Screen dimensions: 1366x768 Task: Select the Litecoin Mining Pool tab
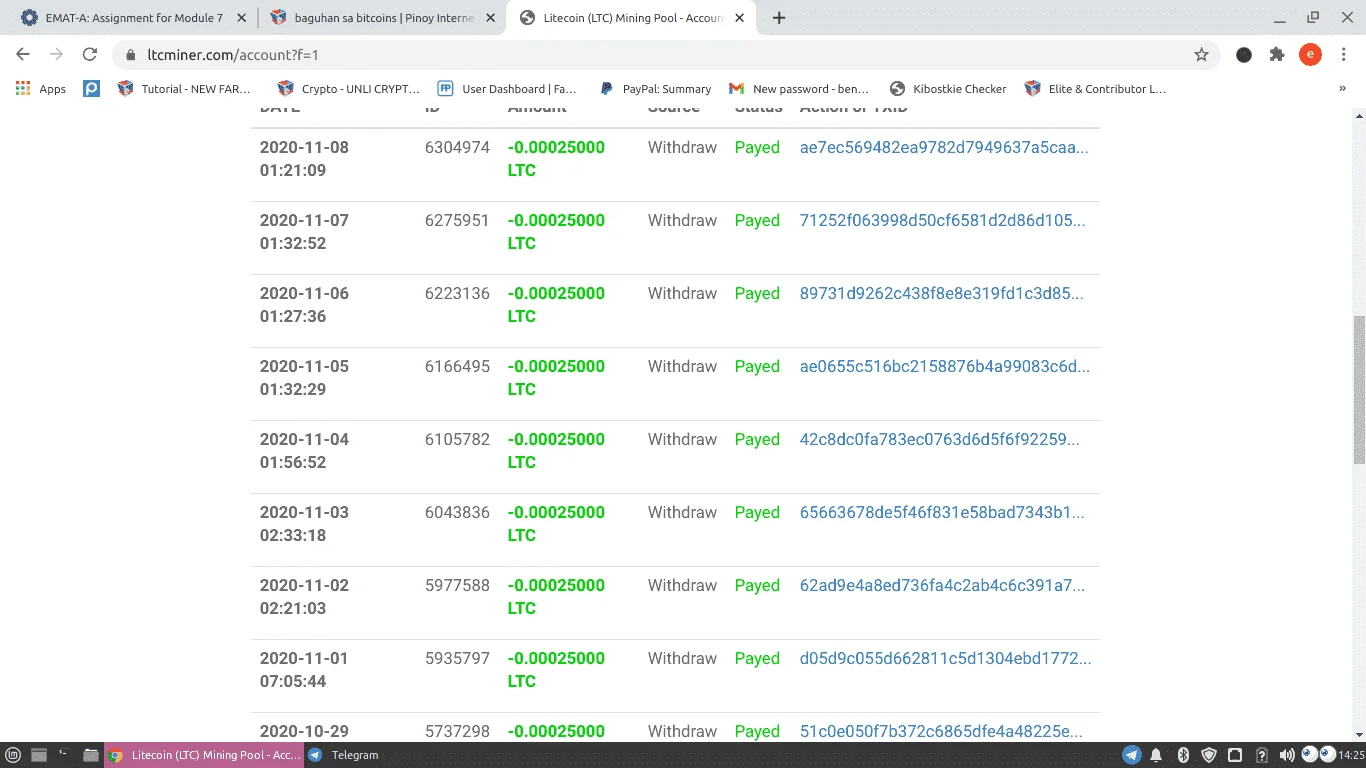(632, 18)
